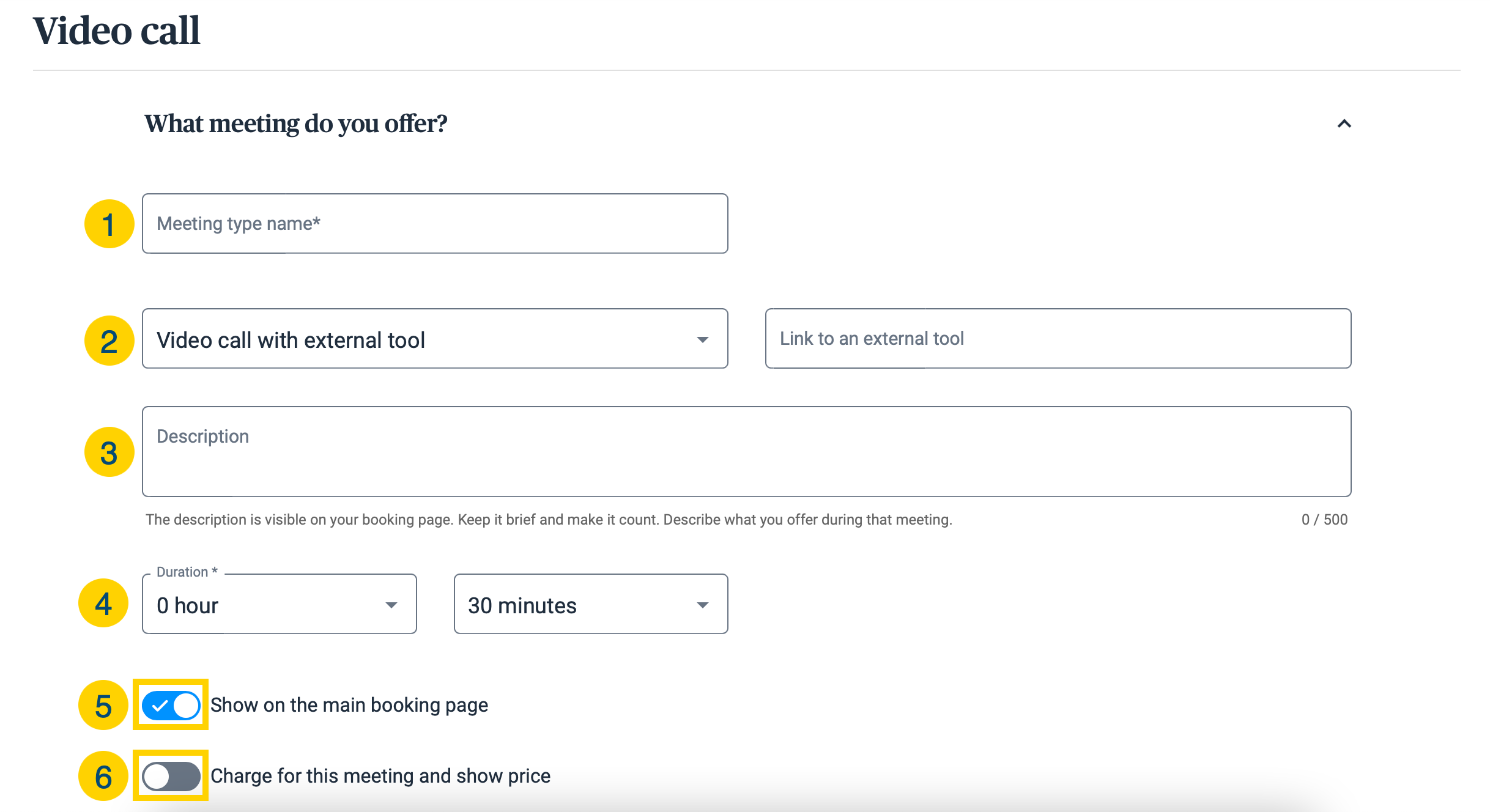Collapse the section with the chevron-up icon
The image size is (1490, 812).
[1344, 124]
